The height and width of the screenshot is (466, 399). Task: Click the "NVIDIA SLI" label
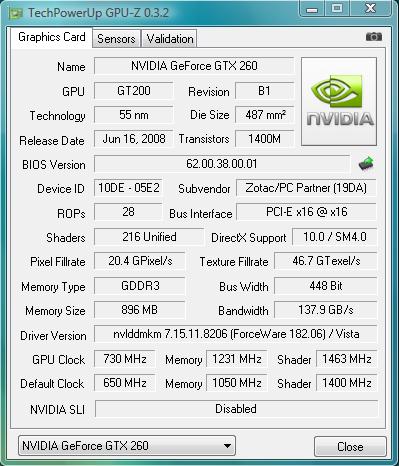coord(57,410)
